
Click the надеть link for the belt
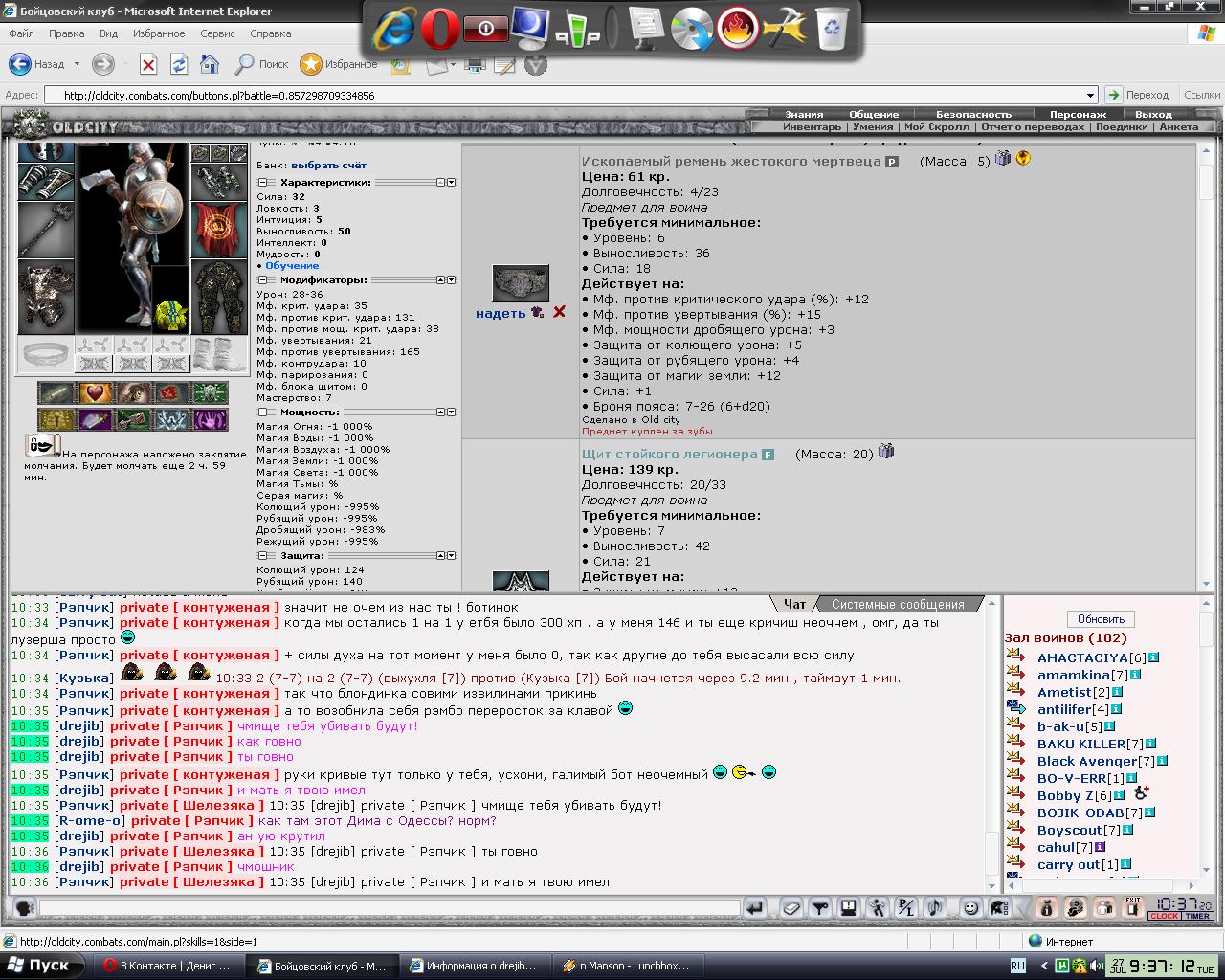point(501,313)
